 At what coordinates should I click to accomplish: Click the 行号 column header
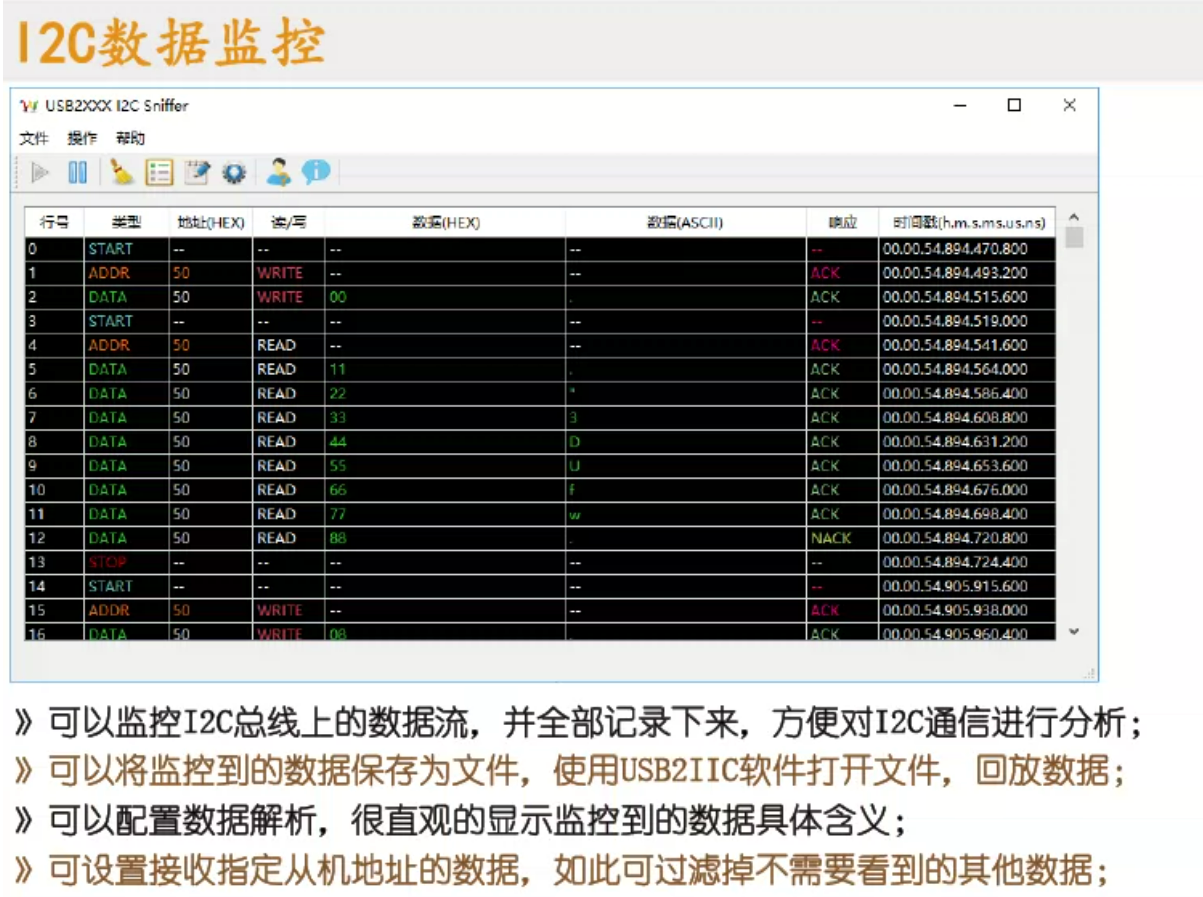54,223
